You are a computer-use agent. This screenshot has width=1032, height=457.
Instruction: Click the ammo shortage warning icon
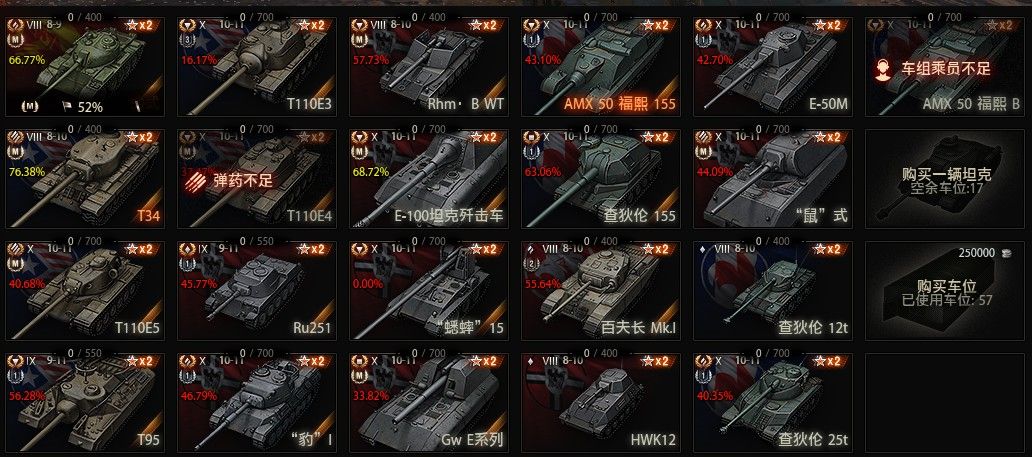196,180
